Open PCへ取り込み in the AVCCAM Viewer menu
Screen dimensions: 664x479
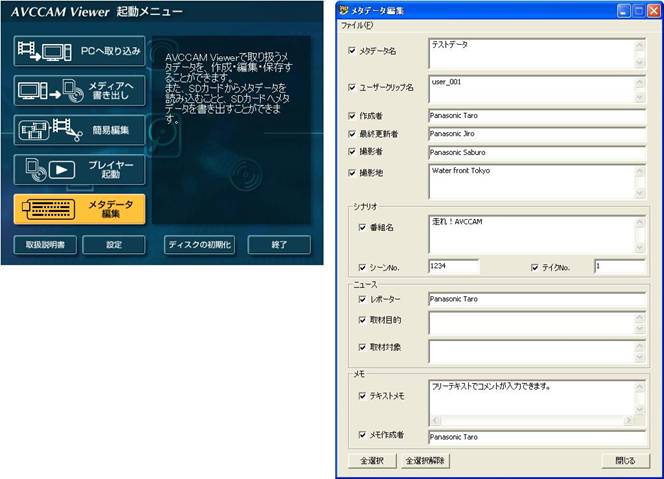tap(79, 51)
